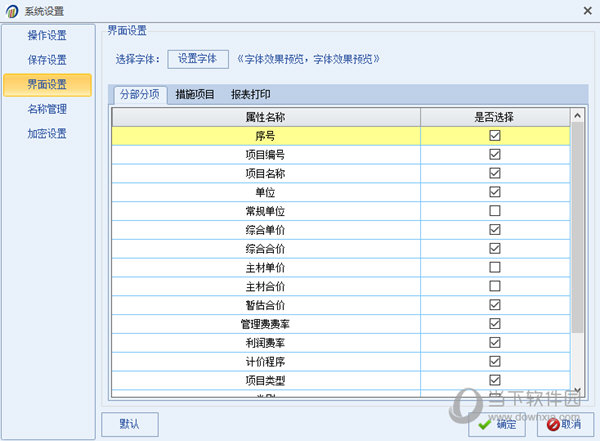Click the app icon in title bar
Viewport: 600px width, 441px height.
pyautogui.click(x=12, y=11)
